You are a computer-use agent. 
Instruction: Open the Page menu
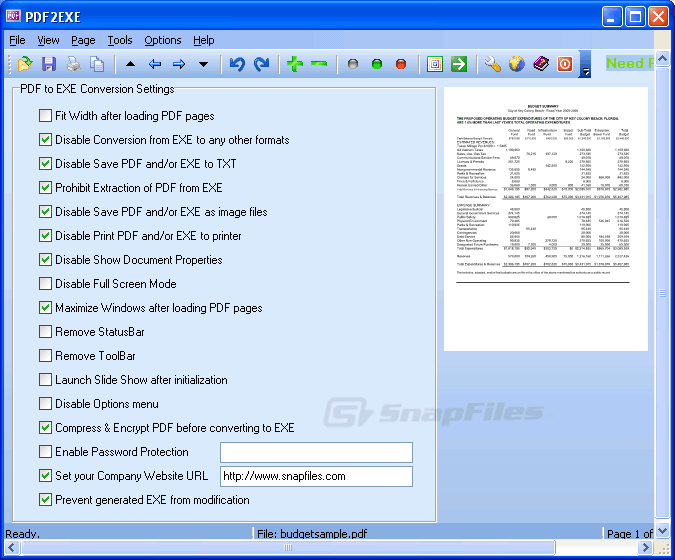83,40
